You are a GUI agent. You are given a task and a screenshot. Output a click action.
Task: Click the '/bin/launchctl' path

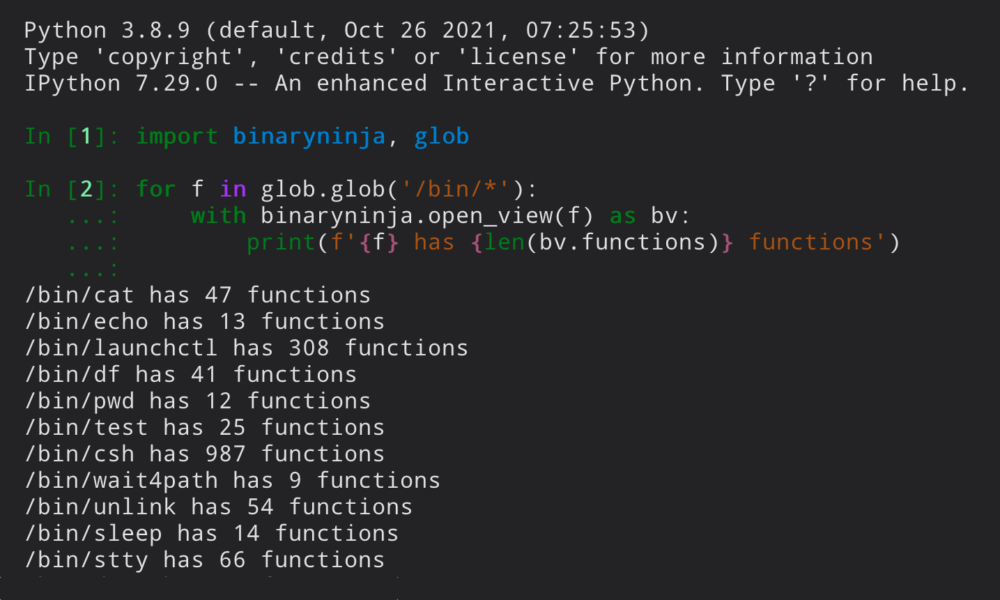(122, 348)
